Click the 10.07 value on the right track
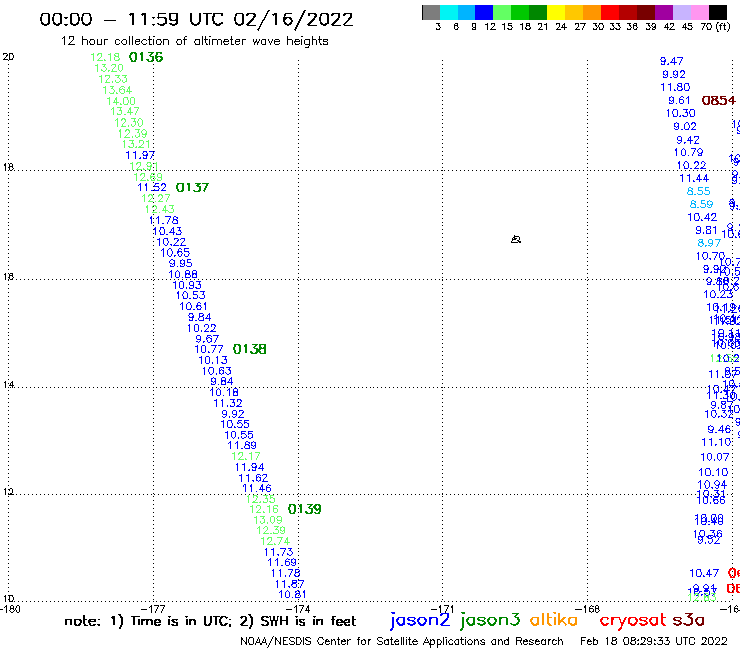This screenshot has height=650, width=740. pos(715,457)
